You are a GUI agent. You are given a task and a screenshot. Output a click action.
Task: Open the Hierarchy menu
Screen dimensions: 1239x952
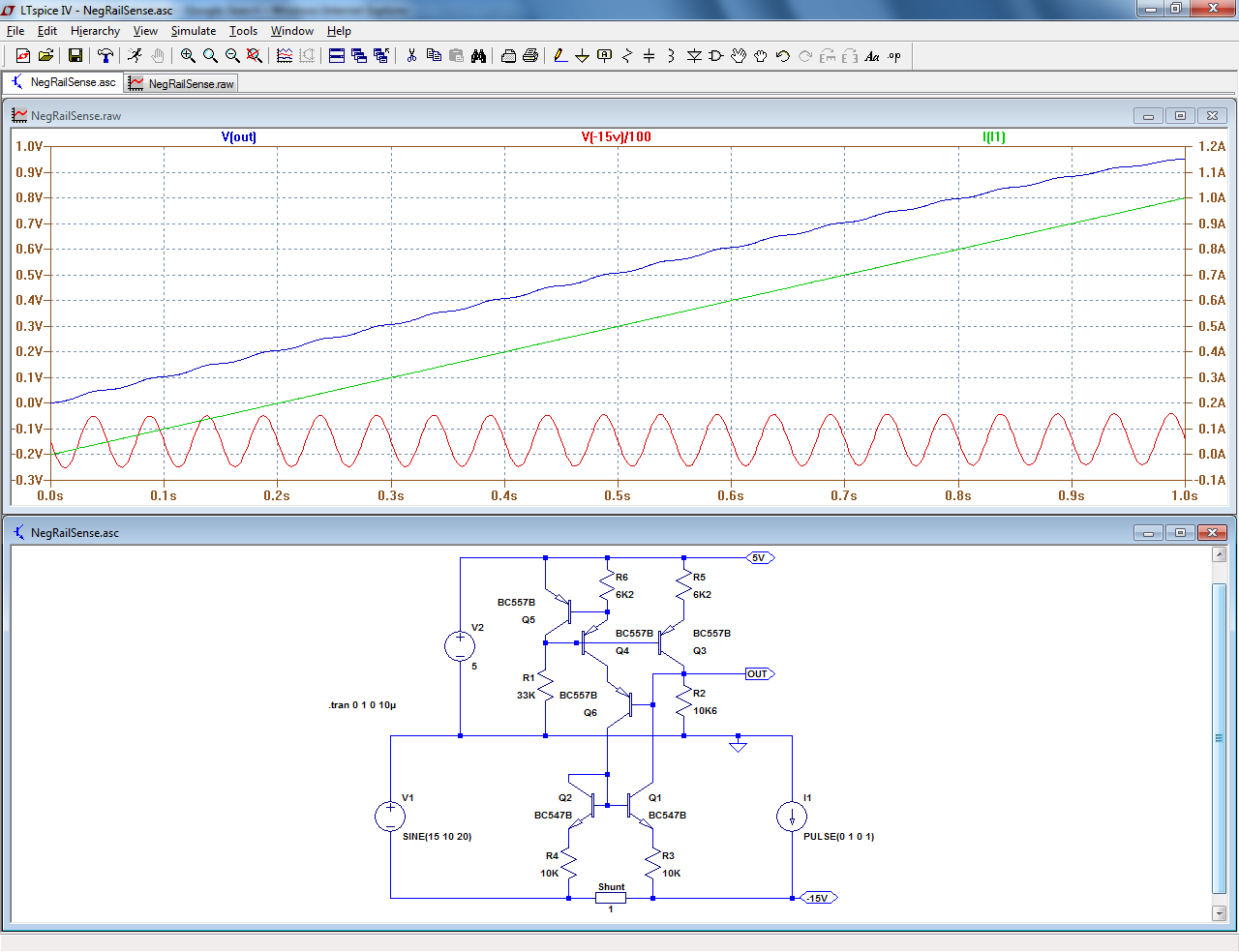click(x=95, y=31)
